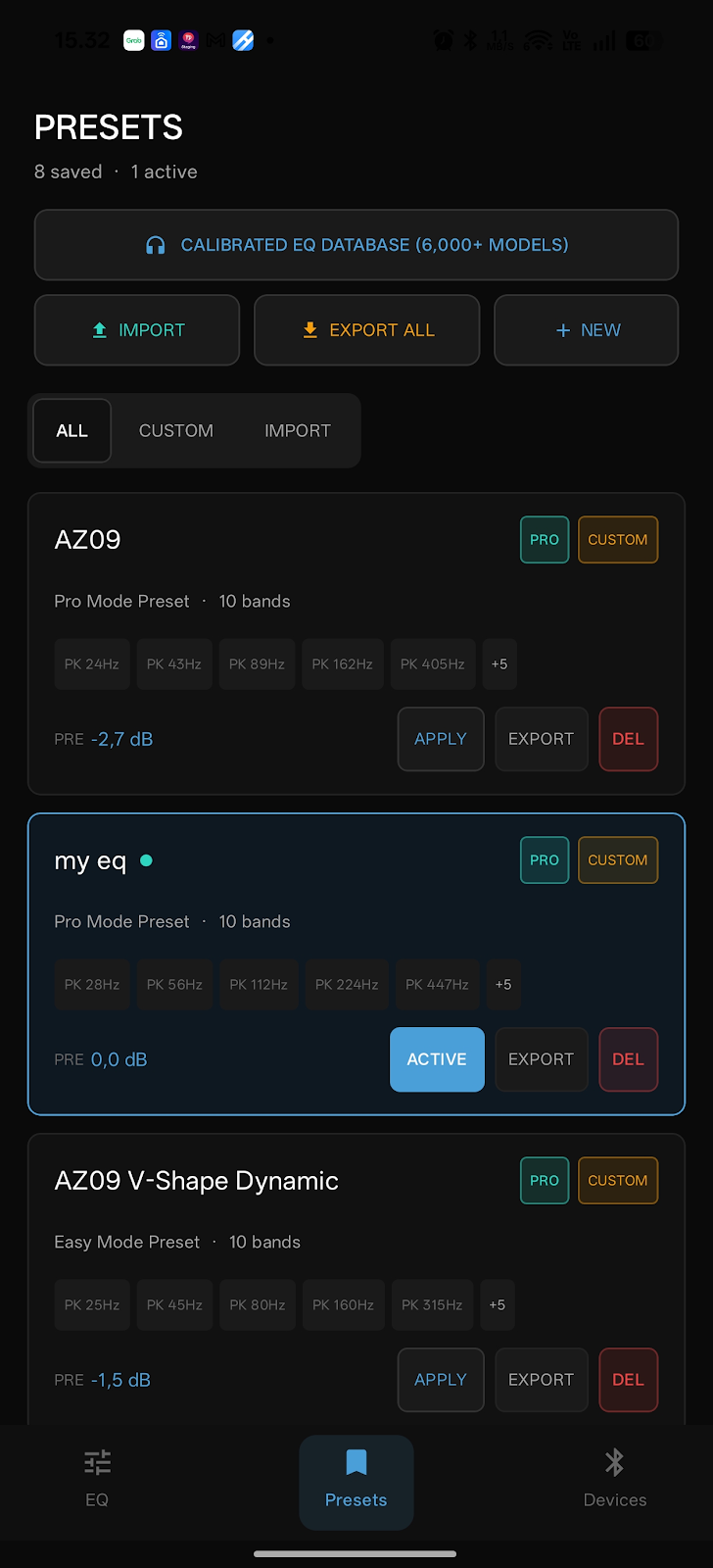Tap the headphones icon in database button

coord(155,245)
